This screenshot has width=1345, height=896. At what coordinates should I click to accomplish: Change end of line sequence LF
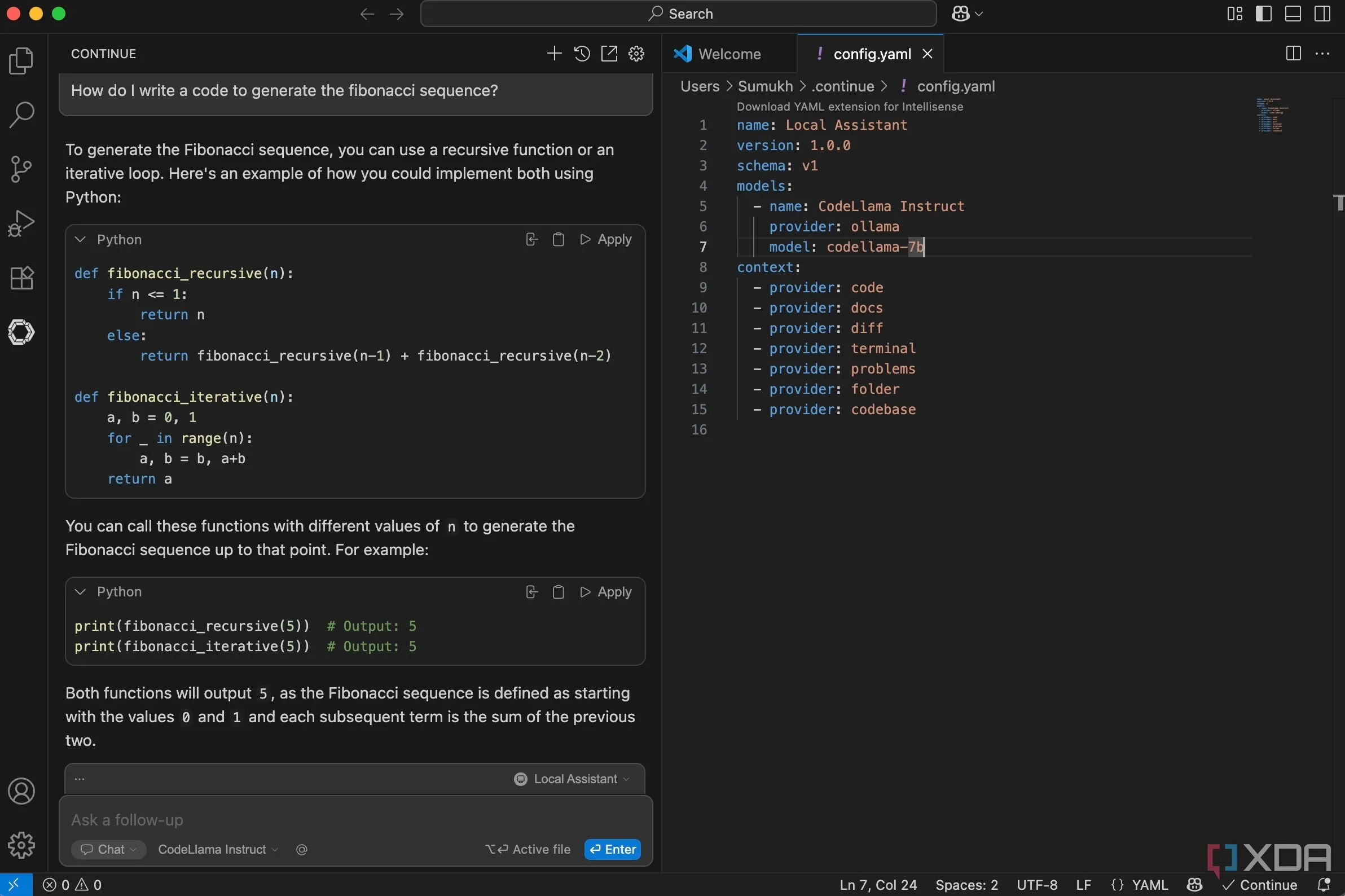click(1083, 885)
